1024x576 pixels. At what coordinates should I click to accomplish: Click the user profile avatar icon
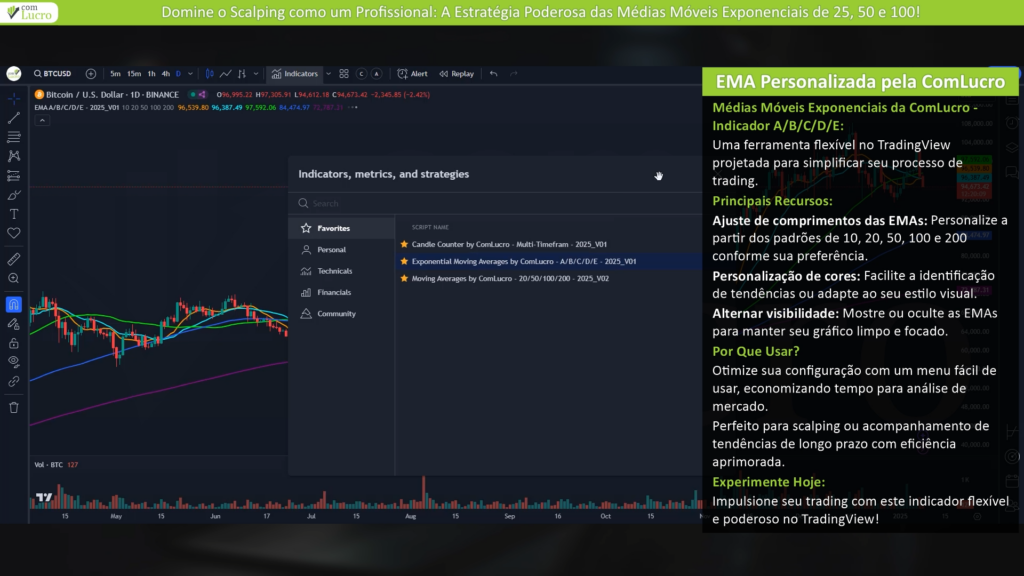pyautogui.click(x=14, y=74)
